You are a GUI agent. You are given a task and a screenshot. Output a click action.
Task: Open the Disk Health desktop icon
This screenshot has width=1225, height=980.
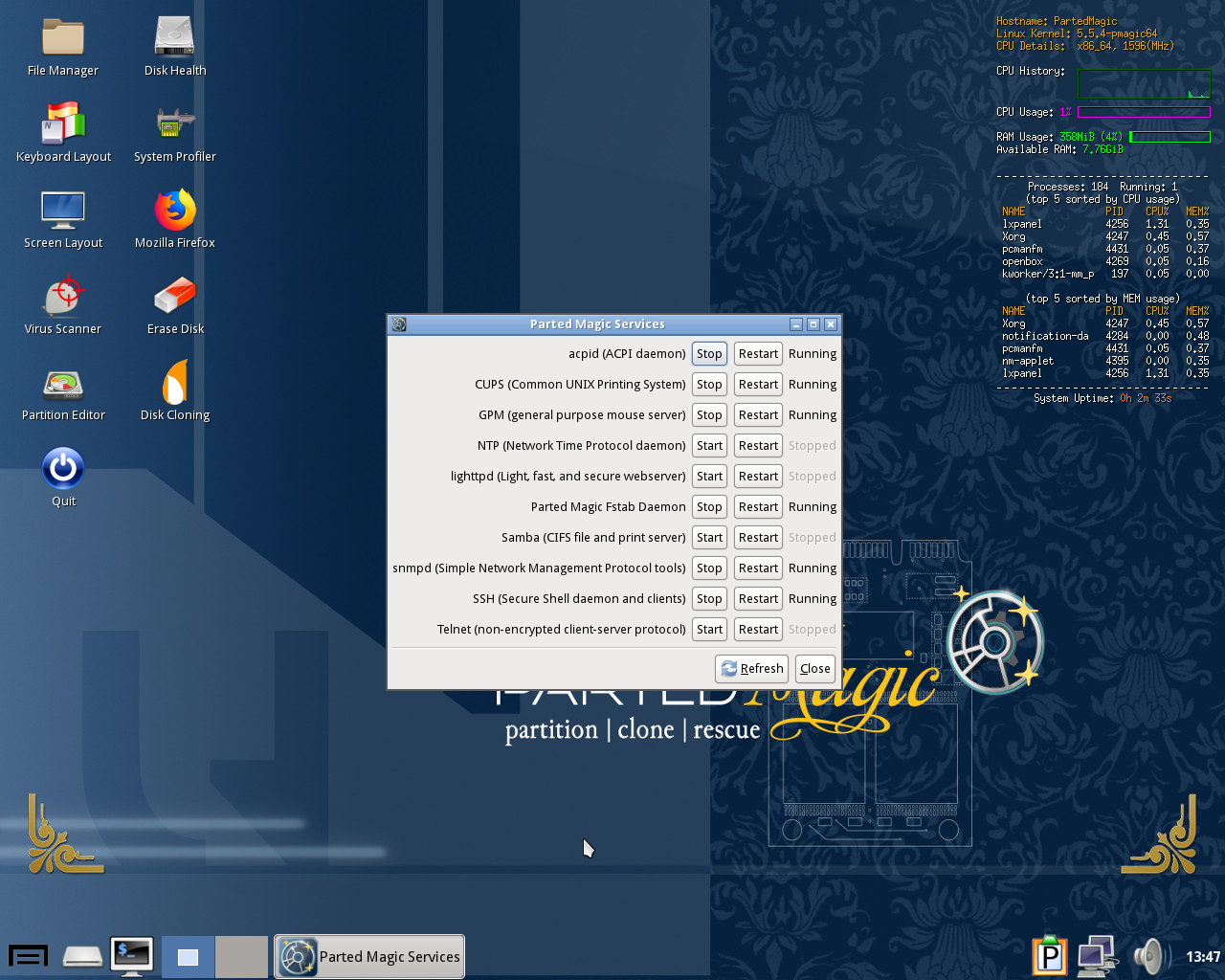[175, 40]
